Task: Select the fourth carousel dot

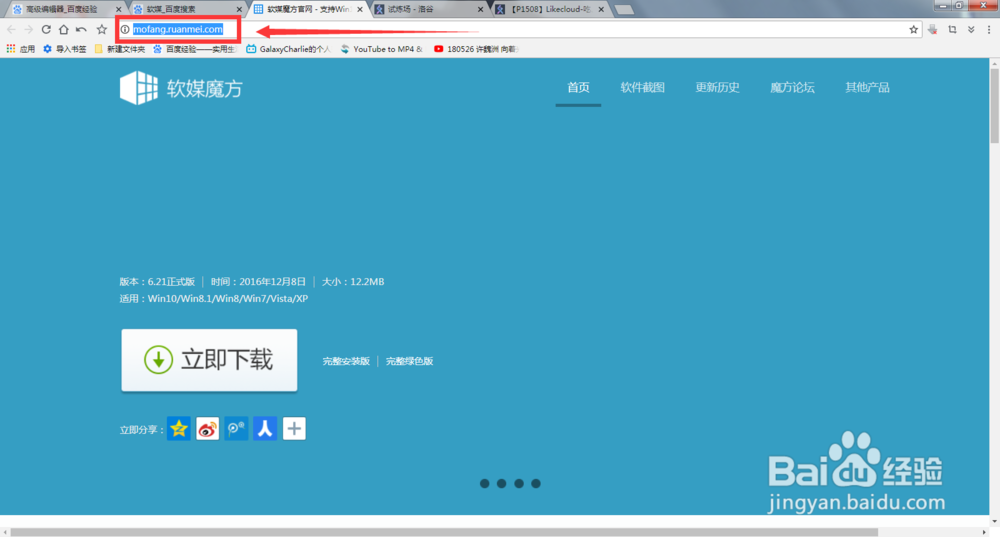Action: (536, 483)
